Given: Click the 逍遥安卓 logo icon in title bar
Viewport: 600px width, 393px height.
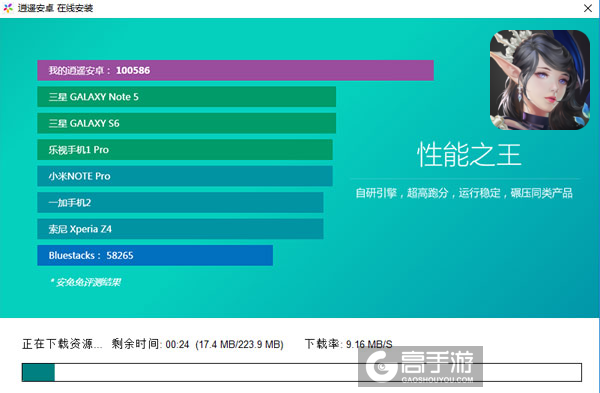Looking at the screenshot, I should pos(8,8).
